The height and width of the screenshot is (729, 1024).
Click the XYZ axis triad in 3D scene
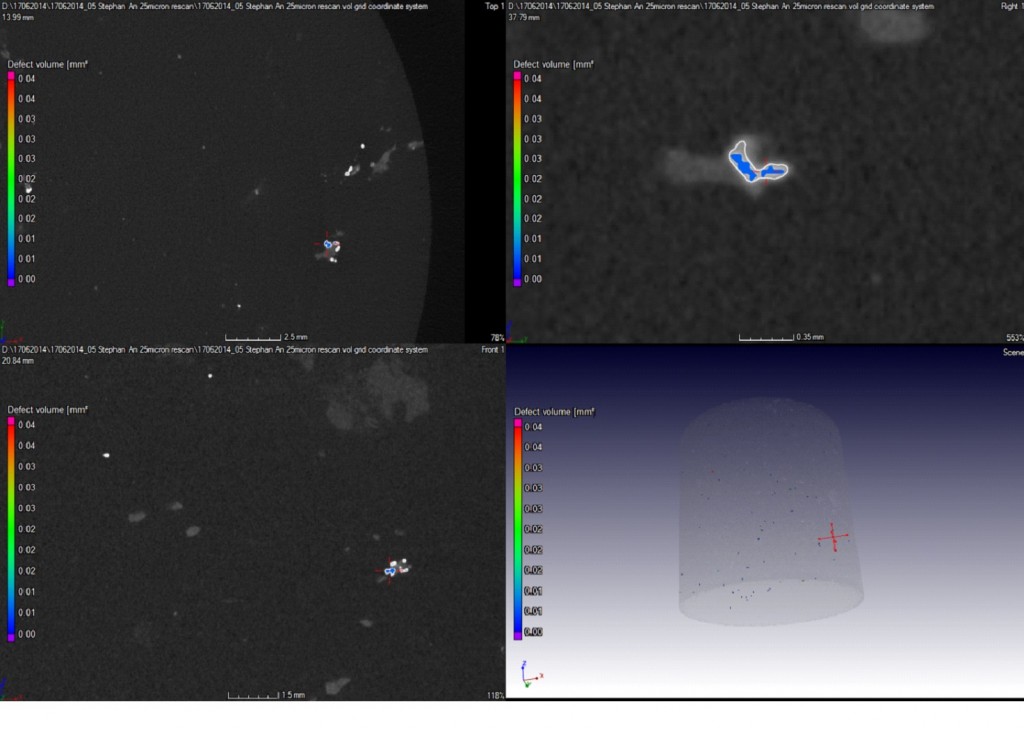click(x=532, y=674)
